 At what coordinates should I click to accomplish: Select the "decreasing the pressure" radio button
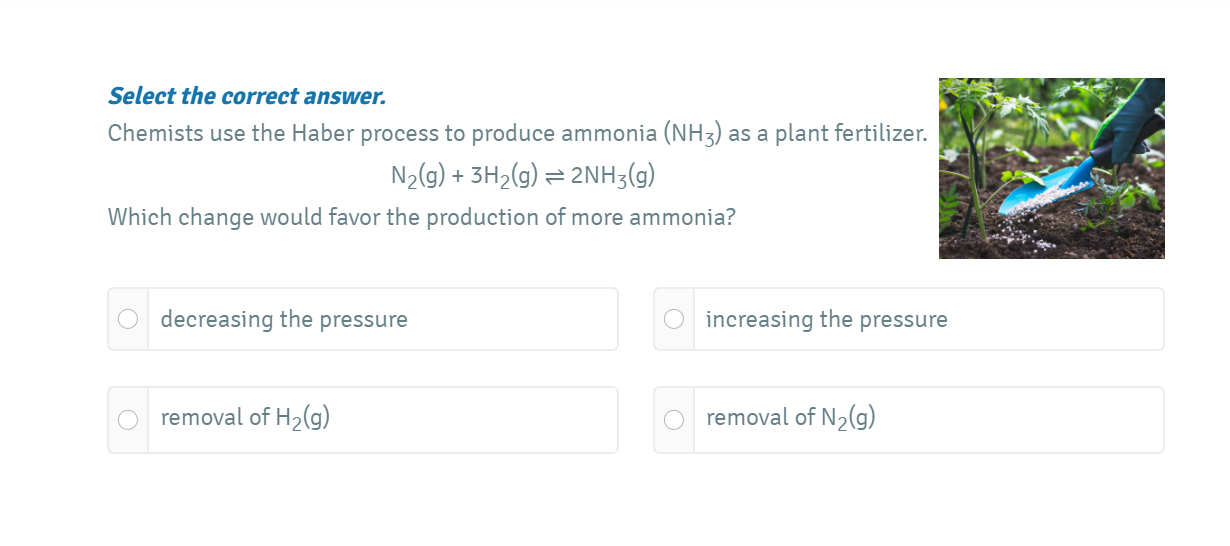click(128, 319)
